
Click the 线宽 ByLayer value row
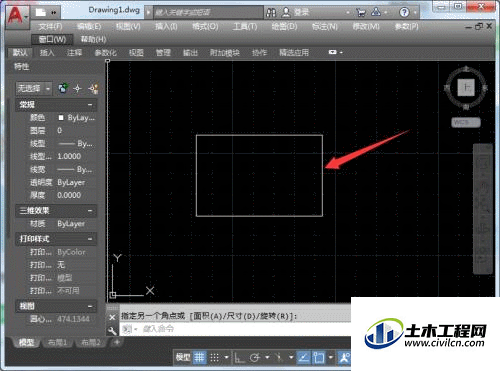(x=76, y=169)
